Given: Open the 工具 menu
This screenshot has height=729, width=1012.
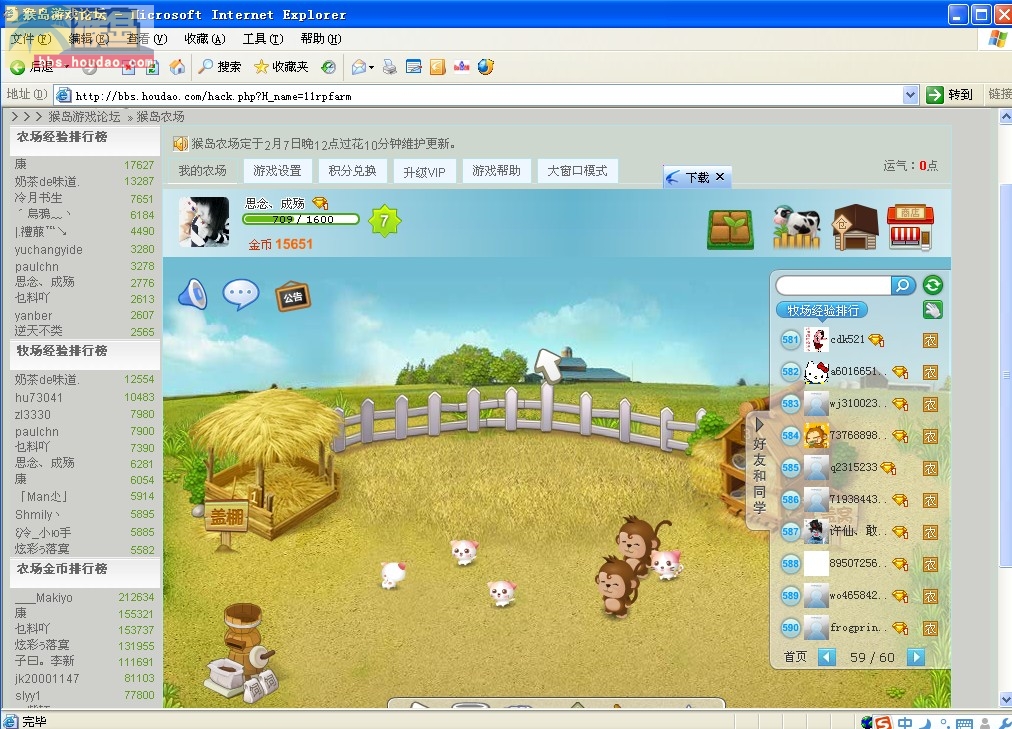Looking at the screenshot, I should pos(263,39).
